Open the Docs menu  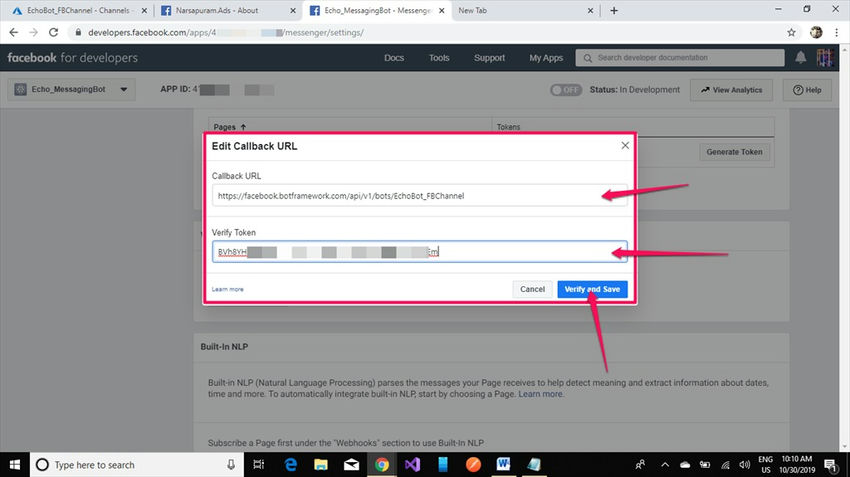(x=394, y=57)
